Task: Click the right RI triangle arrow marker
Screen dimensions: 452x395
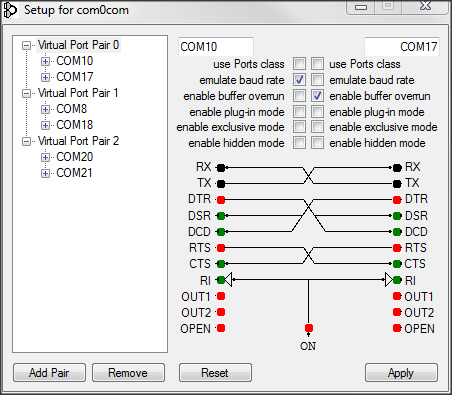Action: [389, 280]
